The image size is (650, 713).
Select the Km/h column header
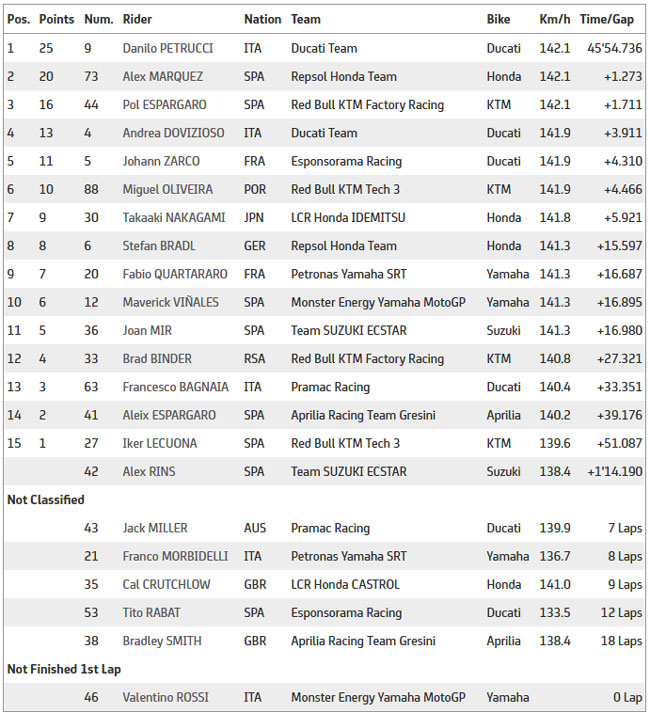pyautogui.click(x=554, y=19)
